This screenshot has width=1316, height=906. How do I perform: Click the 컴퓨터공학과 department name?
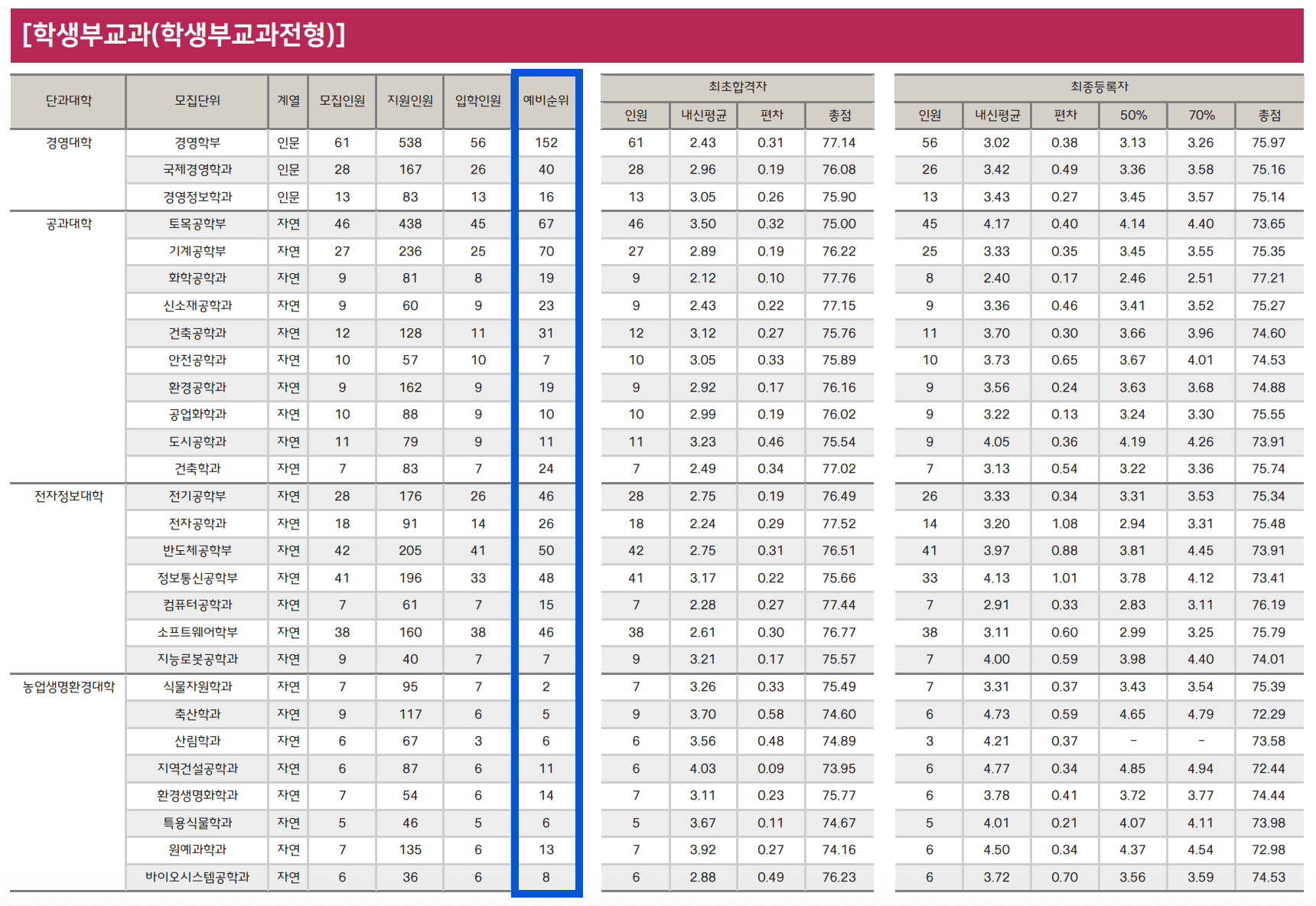tap(197, 605)
